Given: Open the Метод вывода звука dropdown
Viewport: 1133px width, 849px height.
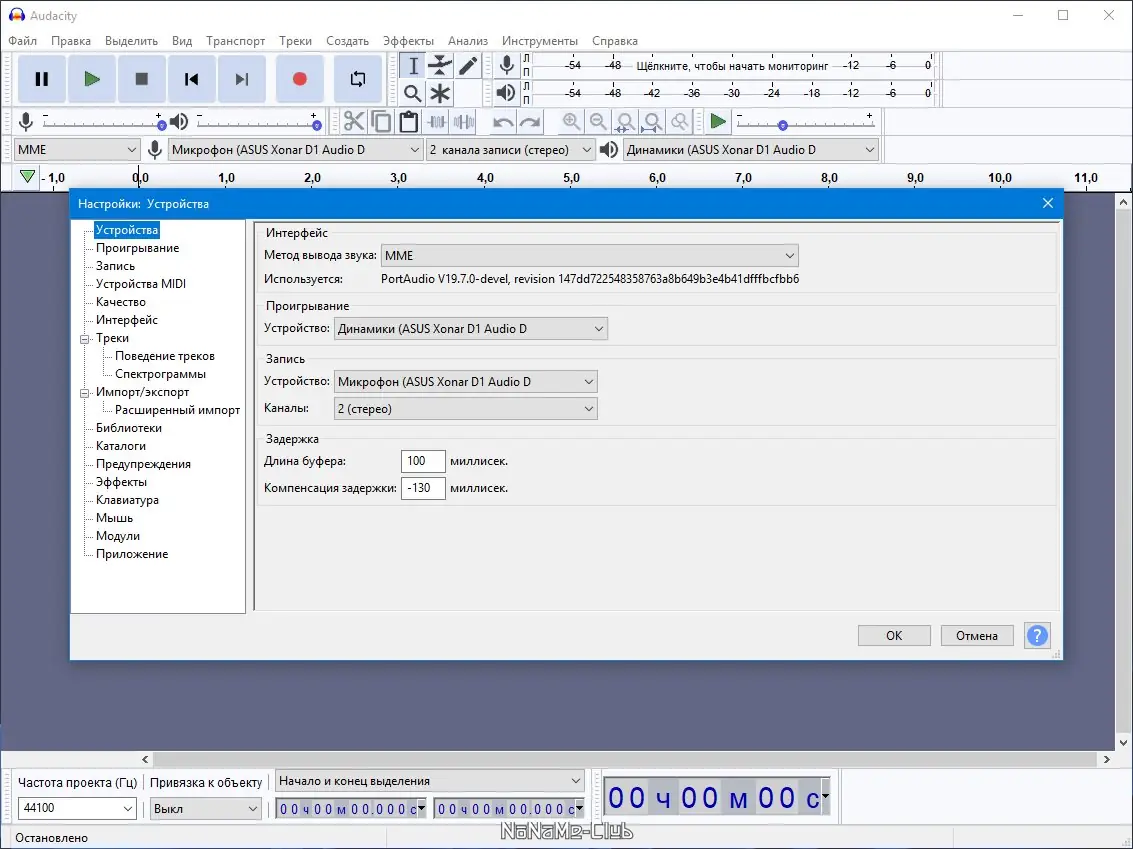Looking at the screenshot, I should [x=590, y=256].
